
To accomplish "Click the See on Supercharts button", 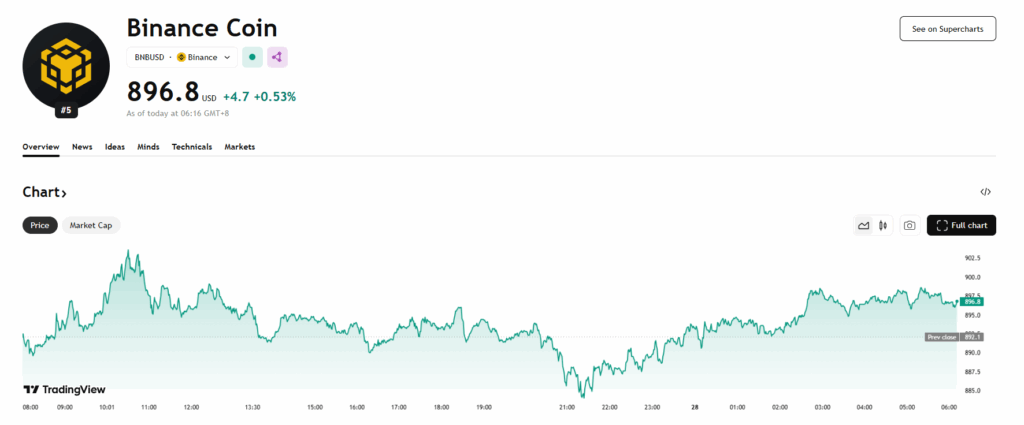I will [x=947, y=29].
